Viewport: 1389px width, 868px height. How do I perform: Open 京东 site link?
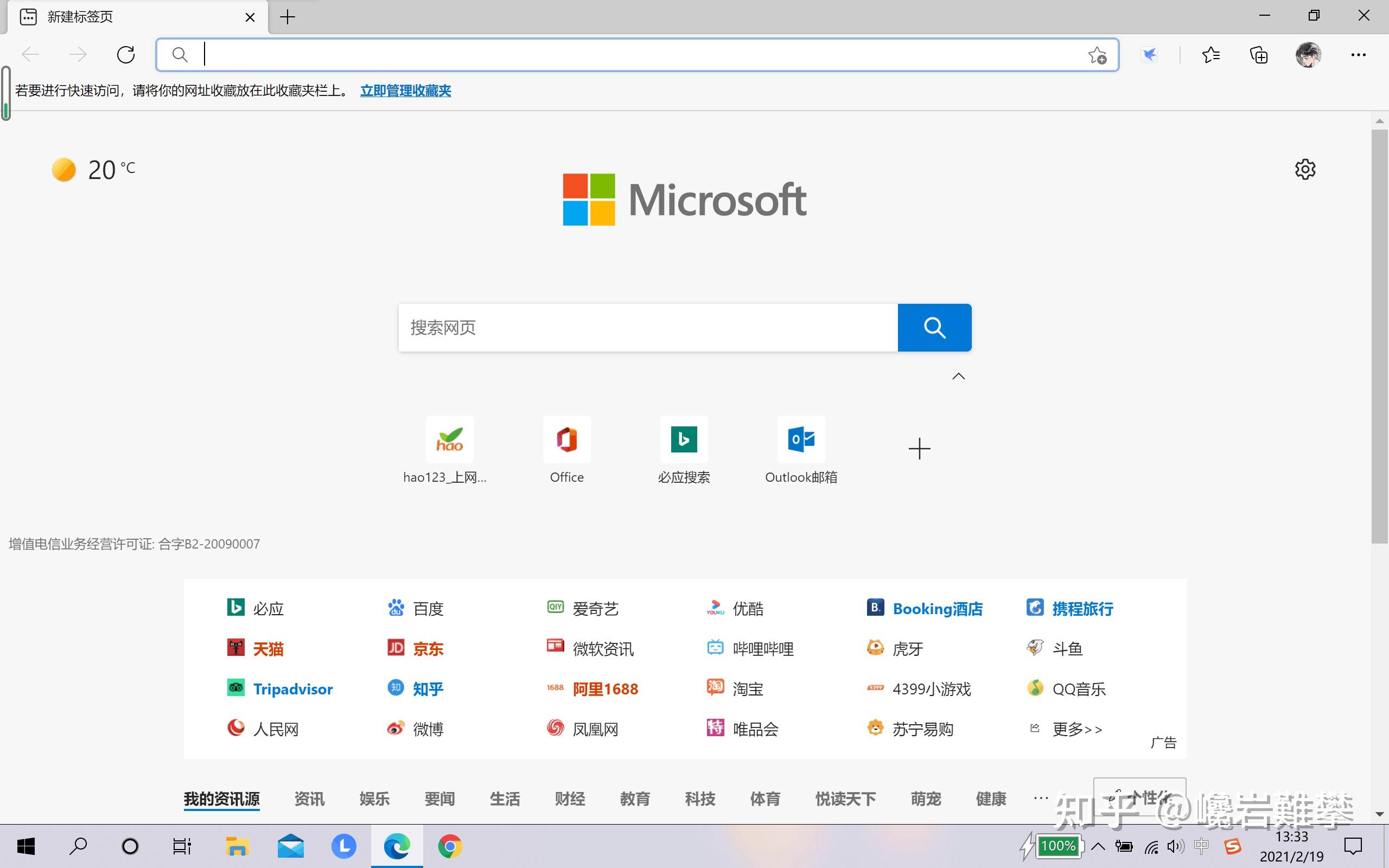click(416, 649)
